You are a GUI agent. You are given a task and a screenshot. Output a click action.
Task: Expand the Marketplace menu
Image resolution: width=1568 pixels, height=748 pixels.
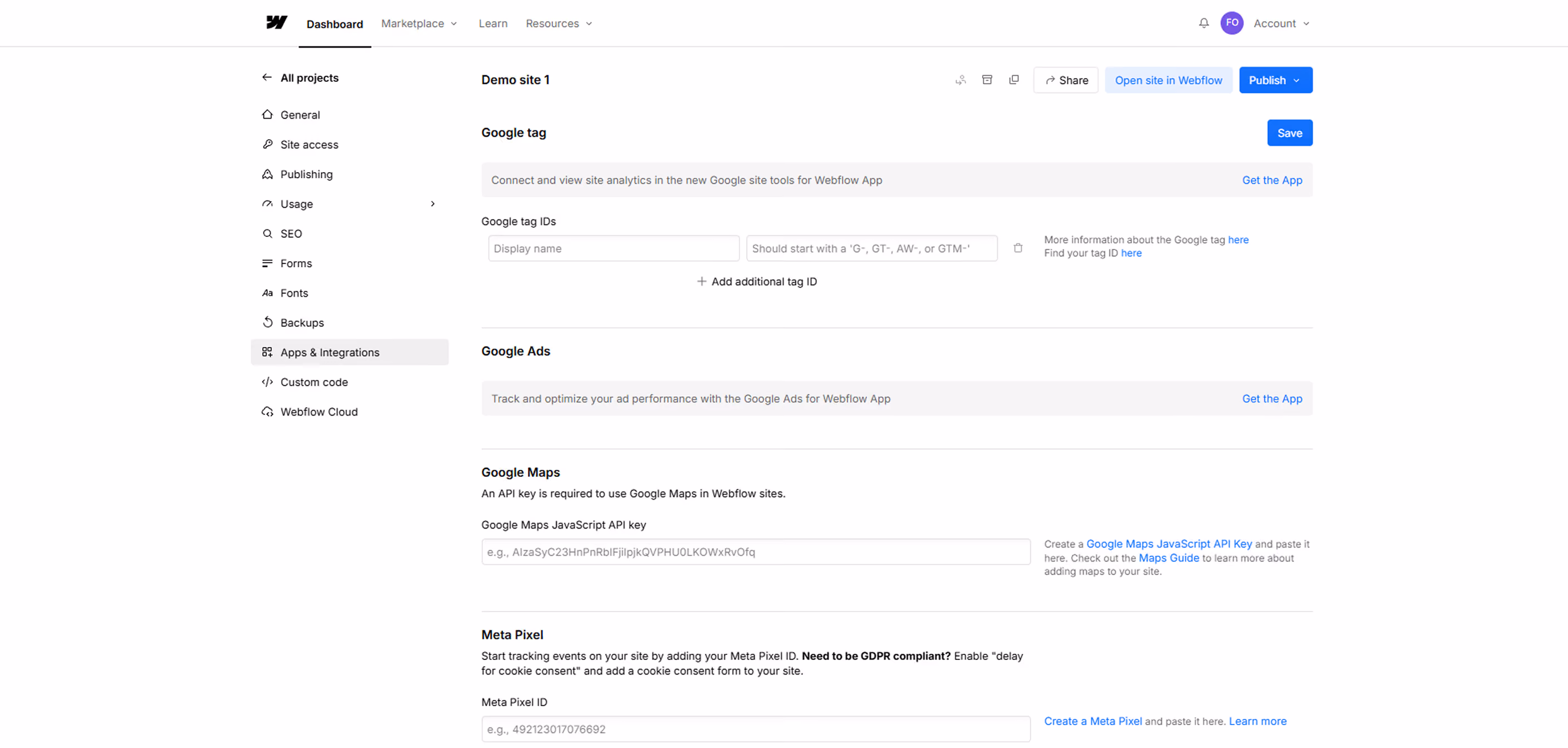coord(419,23)
